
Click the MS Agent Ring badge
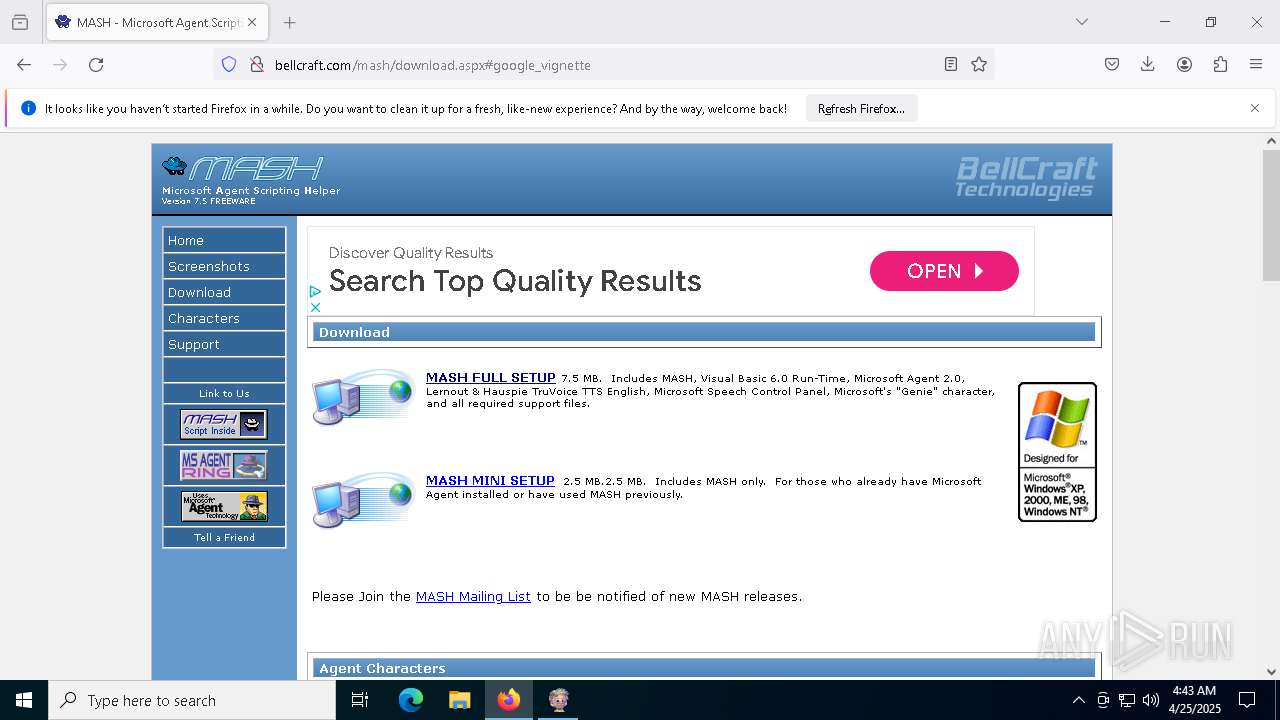pyautogui.click(x=224, y=465)
